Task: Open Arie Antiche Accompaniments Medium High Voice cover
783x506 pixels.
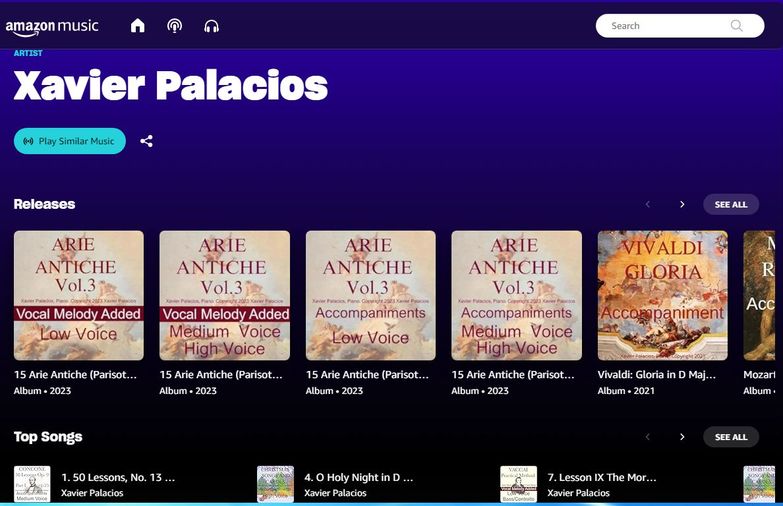Action: pyautogui.click(x=516, y=295)
